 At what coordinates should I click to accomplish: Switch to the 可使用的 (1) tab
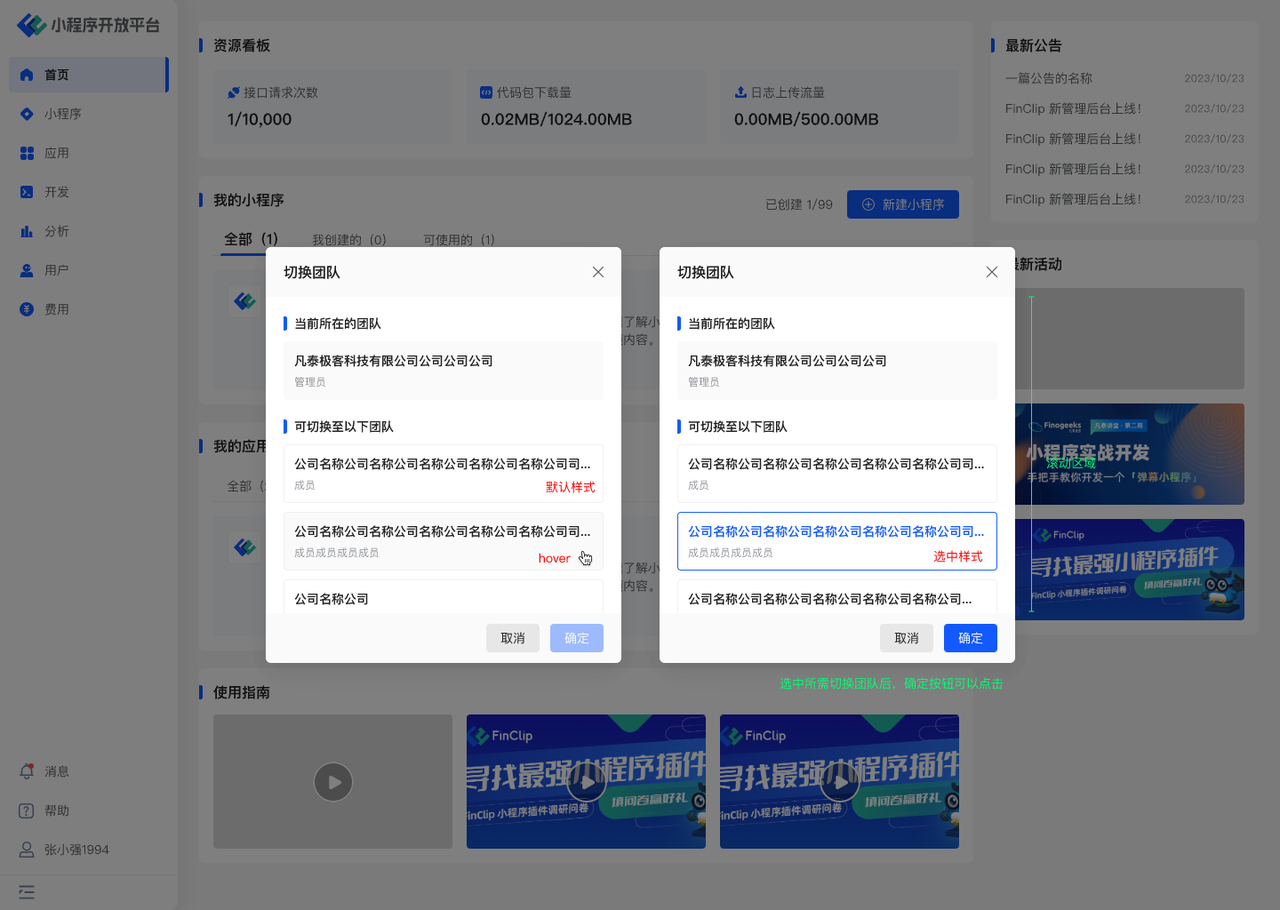(x=458, y=240)
